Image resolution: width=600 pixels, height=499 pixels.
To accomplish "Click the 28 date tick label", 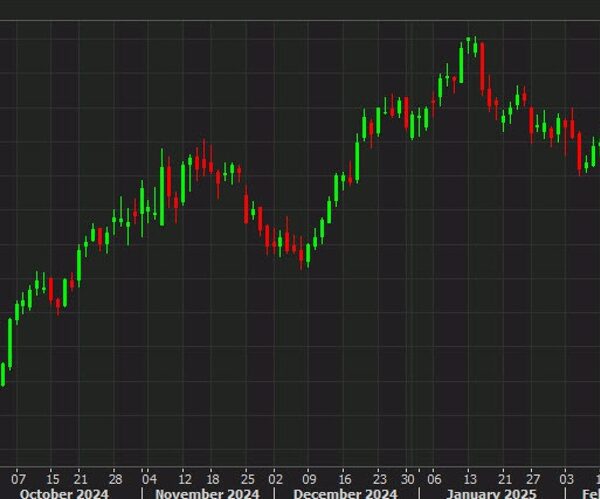I will coord(115,478).
